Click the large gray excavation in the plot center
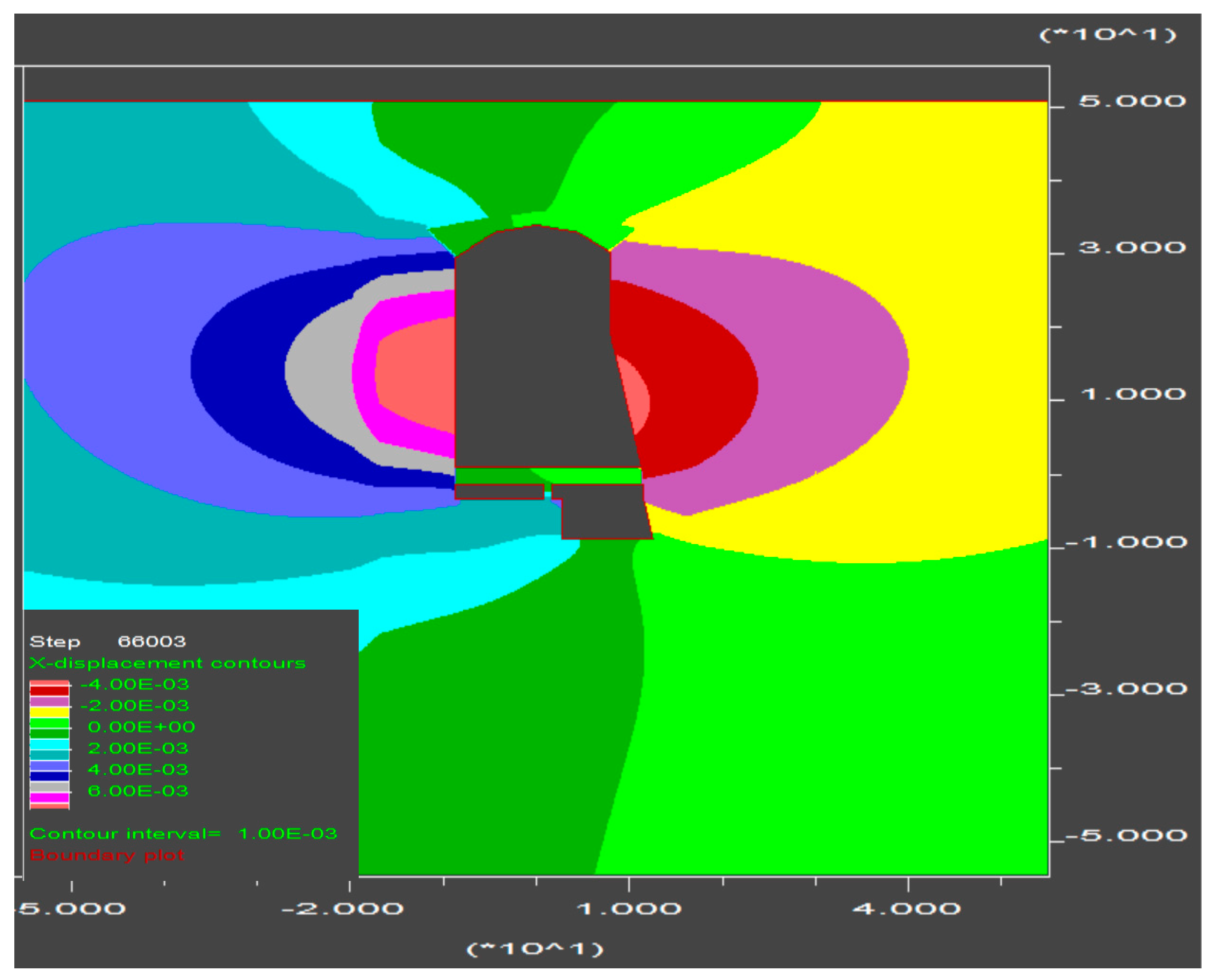Viewport: 1217px width, 980px height. tap(536, 361)
